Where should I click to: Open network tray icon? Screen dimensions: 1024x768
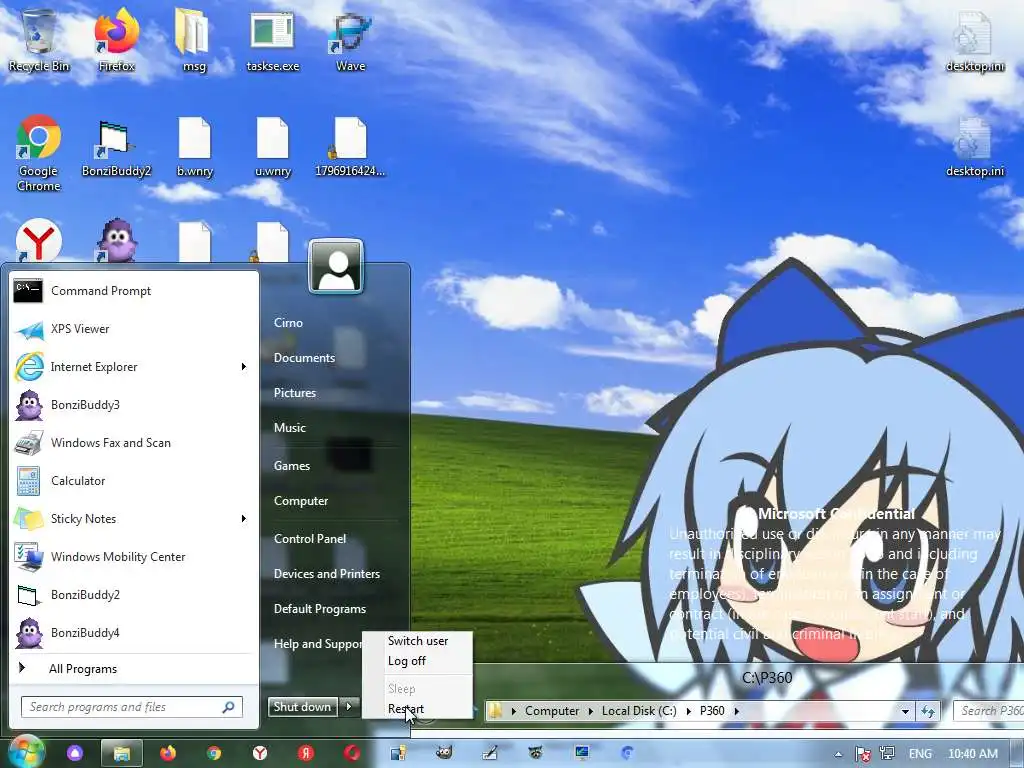[x=887, y=754]
